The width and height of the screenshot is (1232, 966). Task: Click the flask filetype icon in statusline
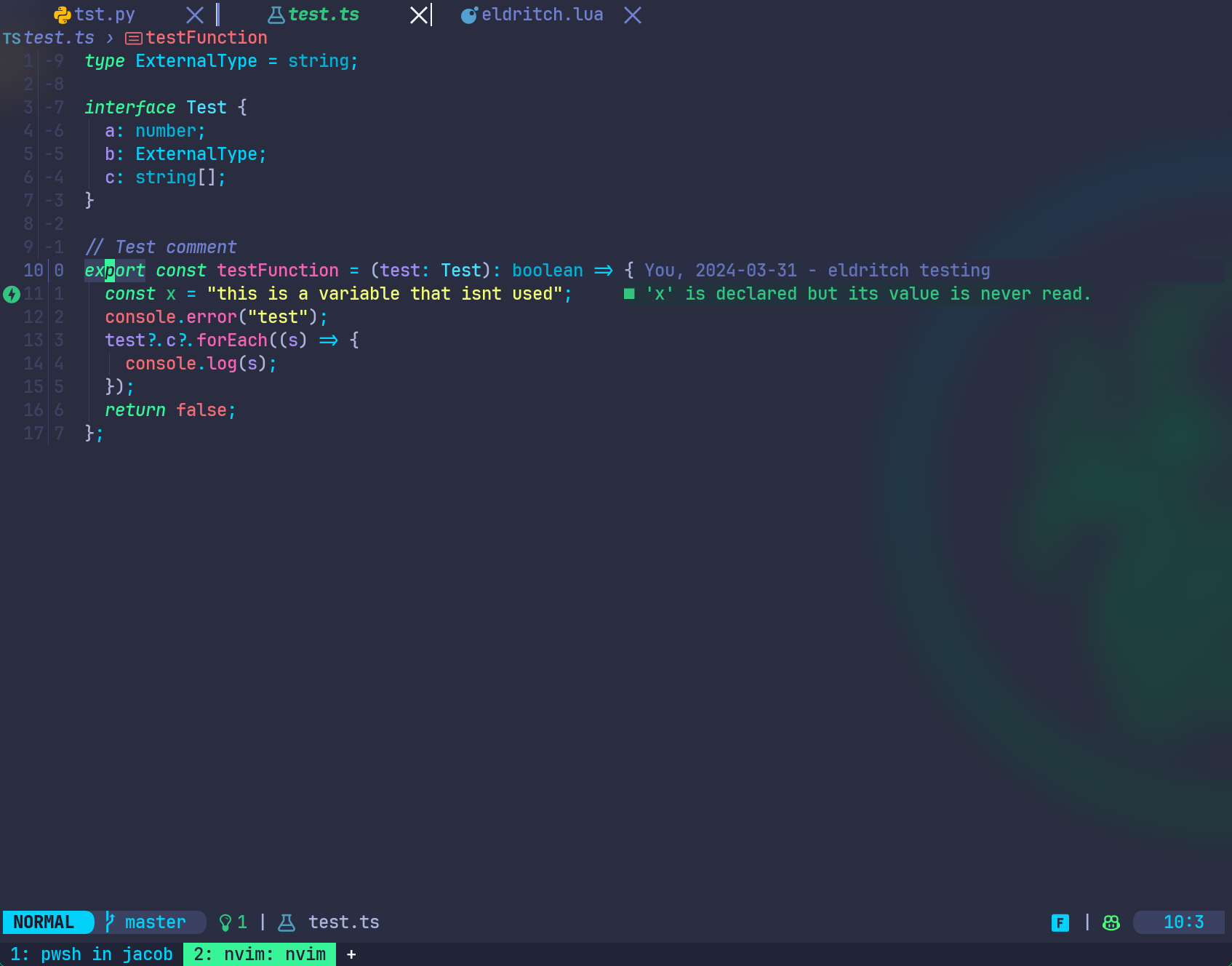[287, 922]
